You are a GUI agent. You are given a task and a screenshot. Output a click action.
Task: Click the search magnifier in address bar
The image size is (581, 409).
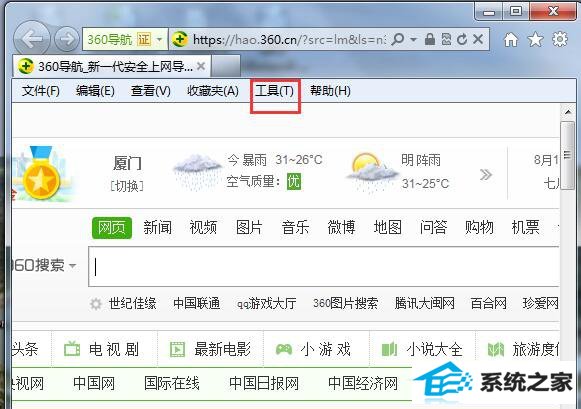(397, 39)
